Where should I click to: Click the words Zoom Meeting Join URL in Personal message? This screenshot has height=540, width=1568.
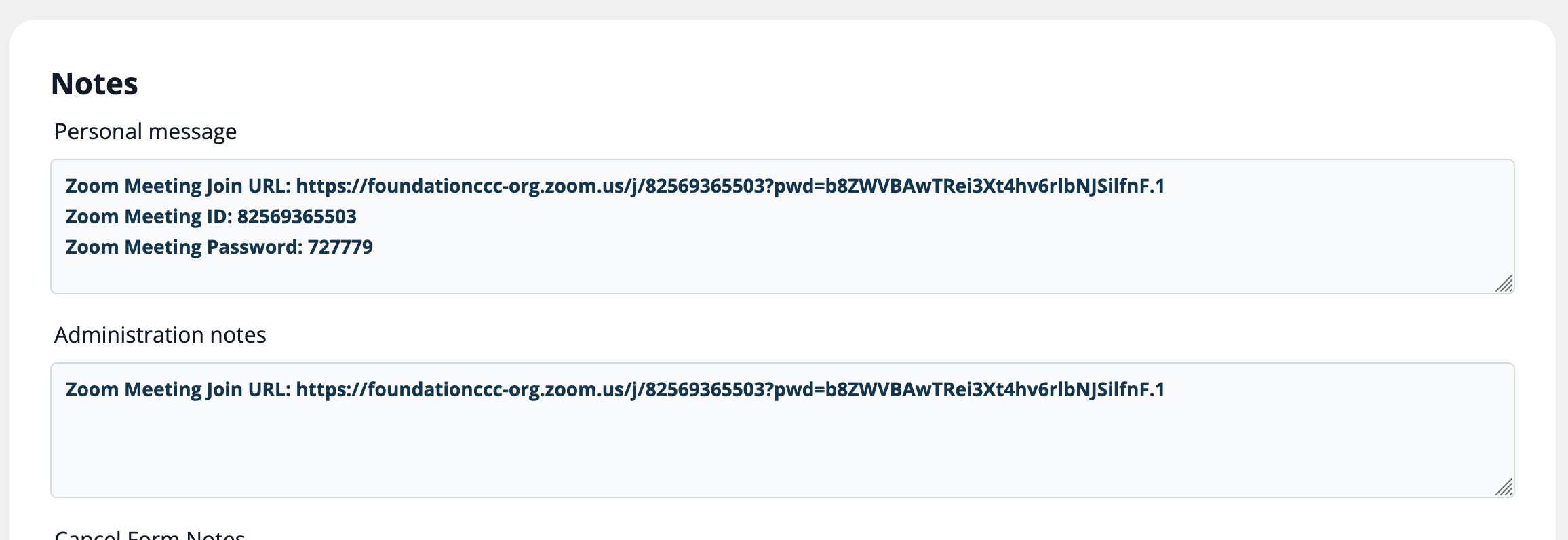(x=178, y=186)
